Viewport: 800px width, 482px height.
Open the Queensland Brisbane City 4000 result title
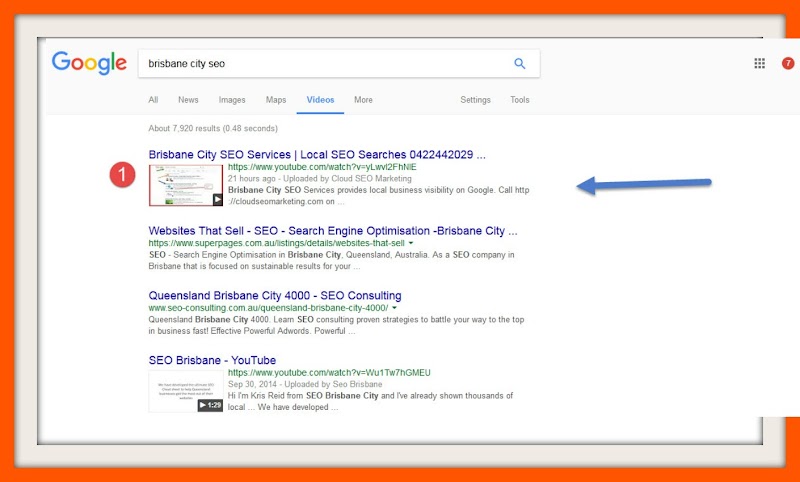275,295
